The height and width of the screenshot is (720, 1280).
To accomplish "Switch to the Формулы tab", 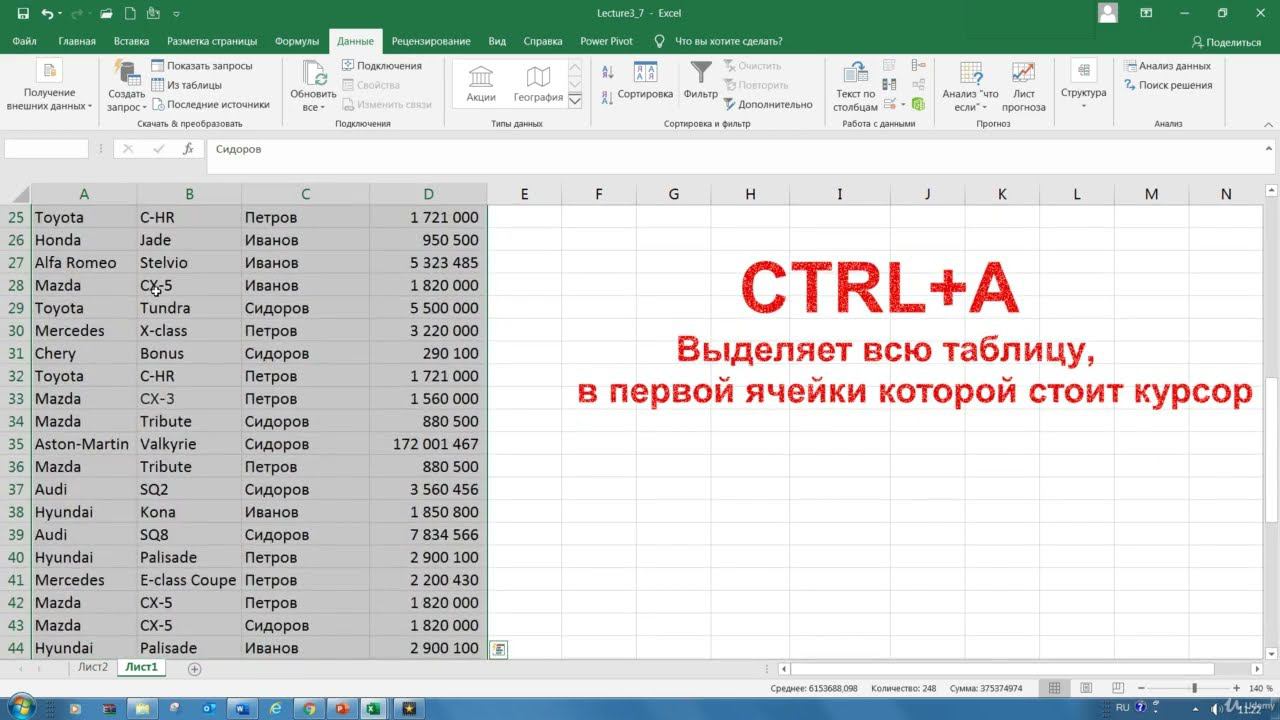I will pos(296,41).
